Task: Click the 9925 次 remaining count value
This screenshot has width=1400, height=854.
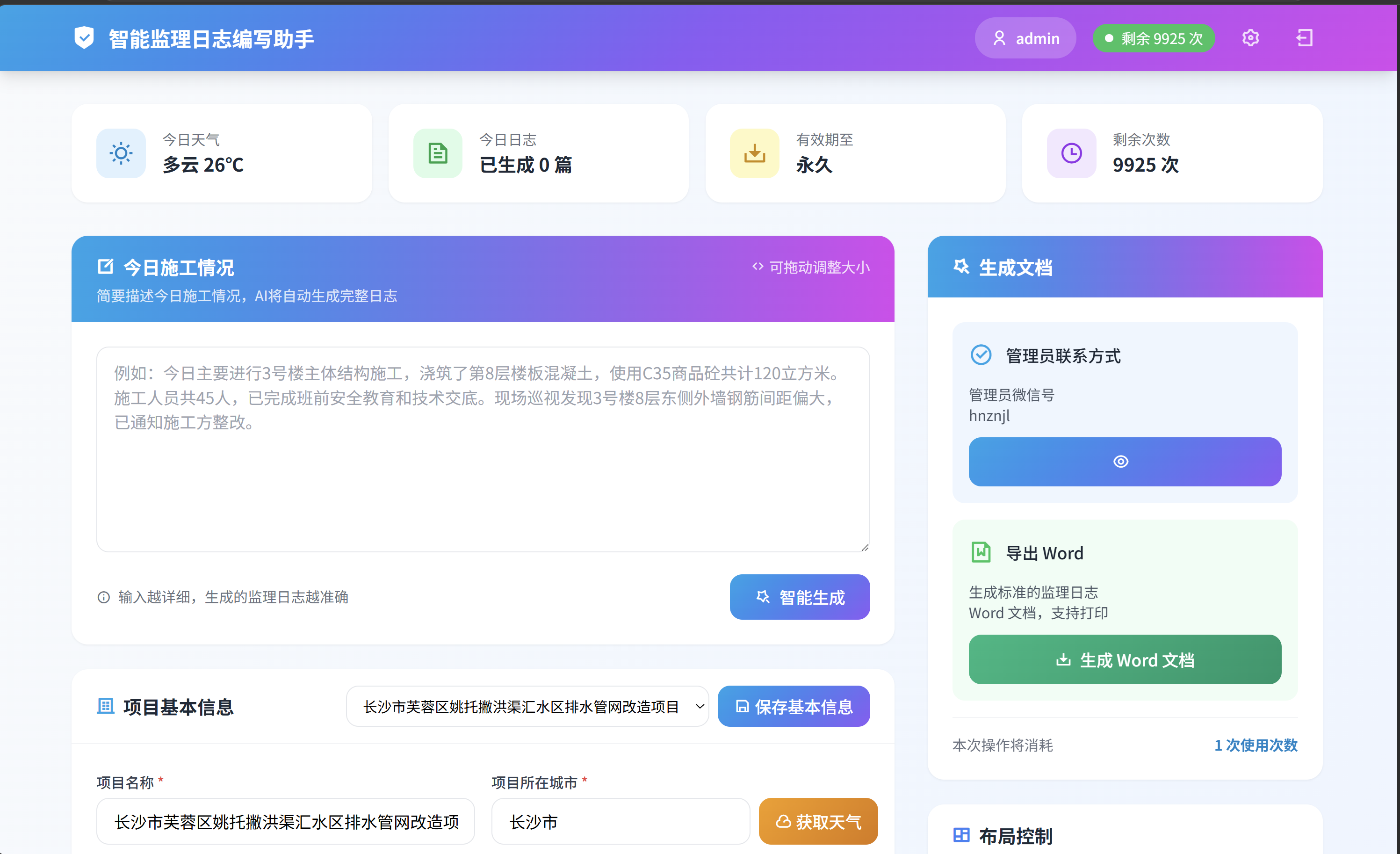Action: pyautogui.click(x=1146, y=165)
